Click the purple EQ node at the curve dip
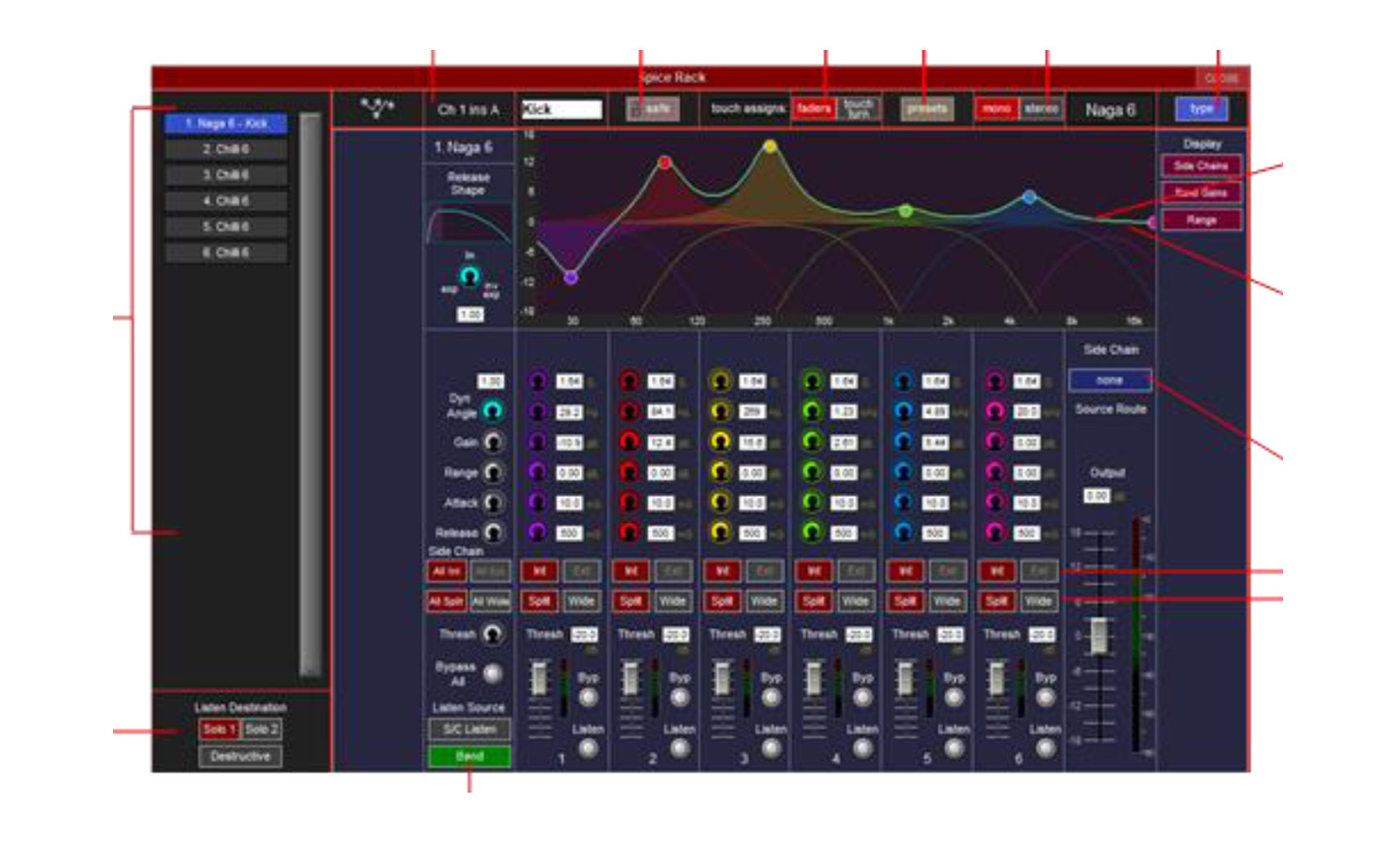The image size is (1396, 868). coord(571,278)
